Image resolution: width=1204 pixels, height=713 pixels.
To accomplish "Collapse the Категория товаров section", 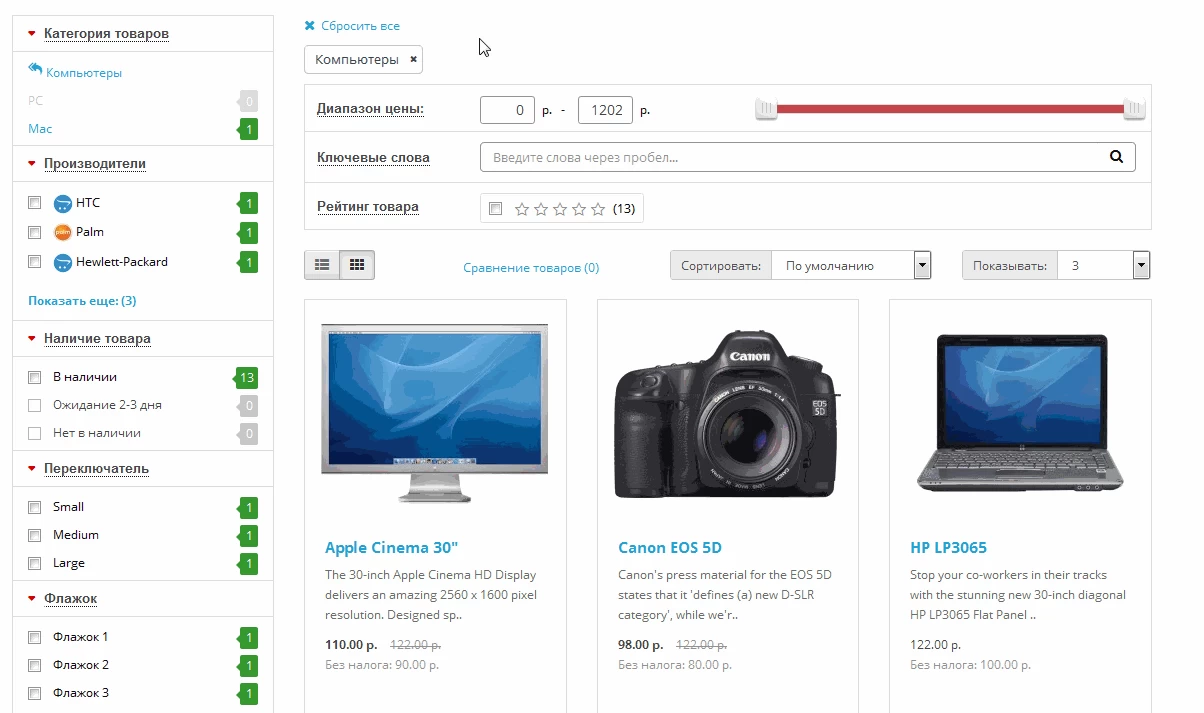I will click(x=106, y=34).
